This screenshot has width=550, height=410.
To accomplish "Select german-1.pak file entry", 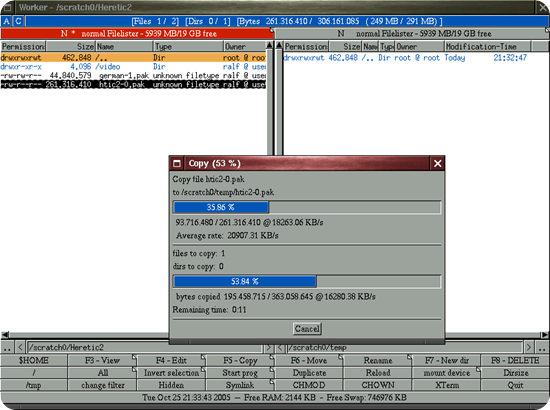I will 133,75.
